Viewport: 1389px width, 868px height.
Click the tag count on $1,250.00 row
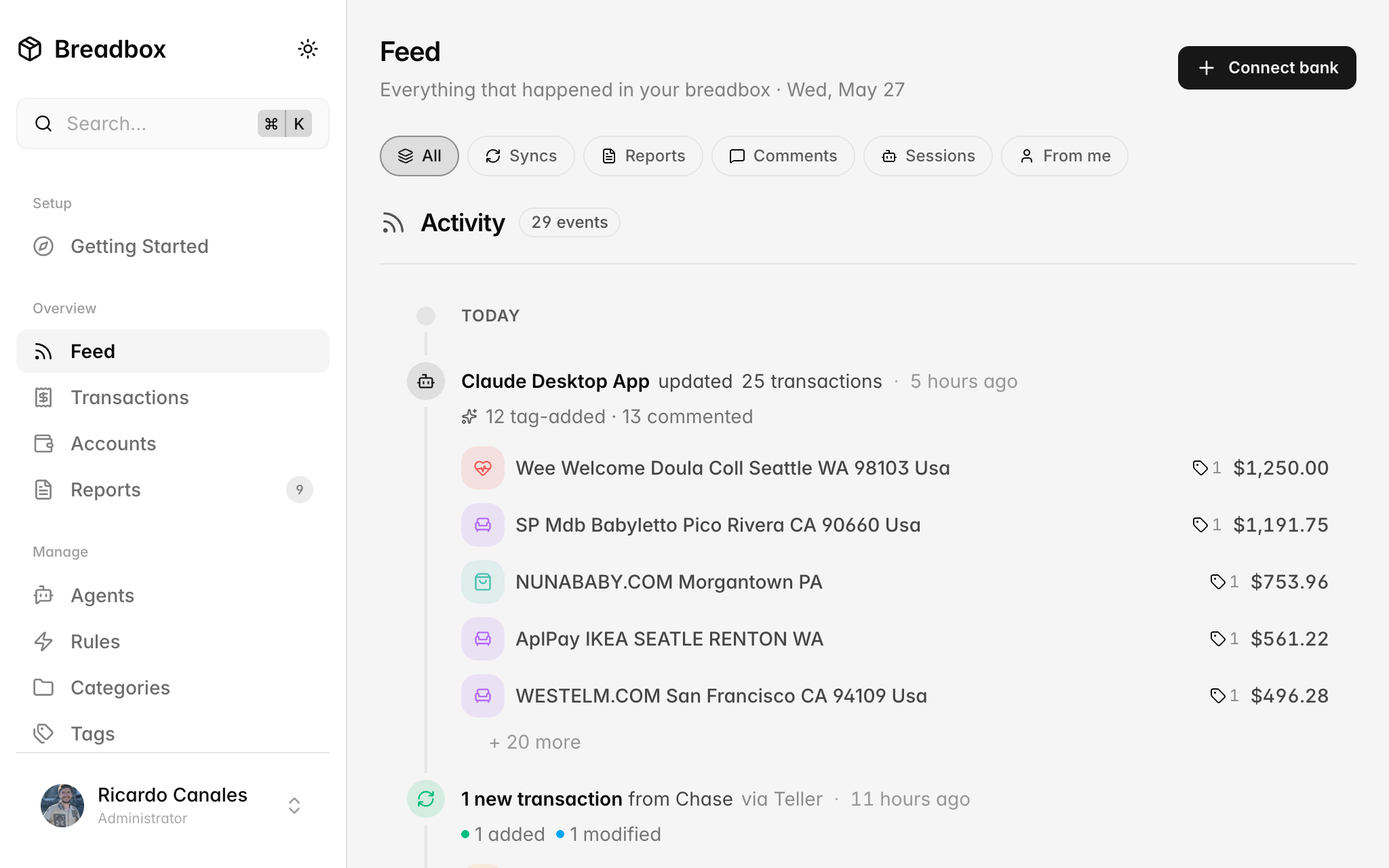1207,468
